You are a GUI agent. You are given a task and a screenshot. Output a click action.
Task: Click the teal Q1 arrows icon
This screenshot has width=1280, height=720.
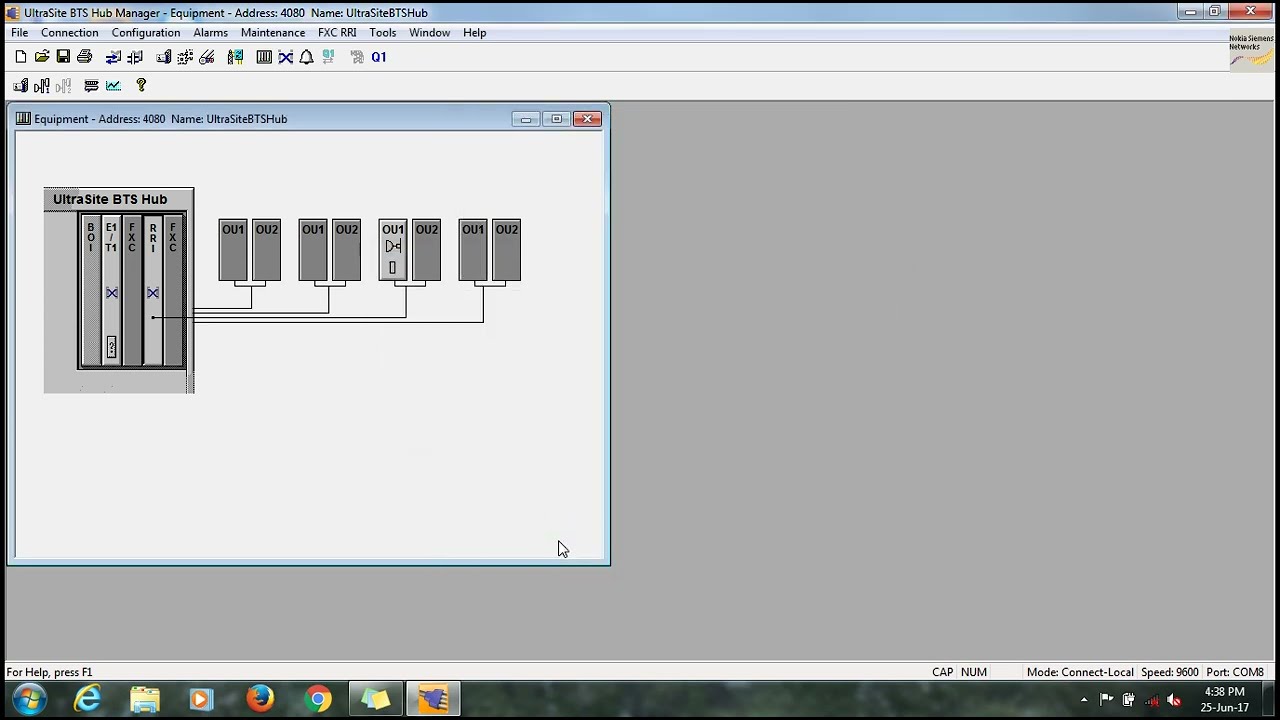[x=328, y=57]
